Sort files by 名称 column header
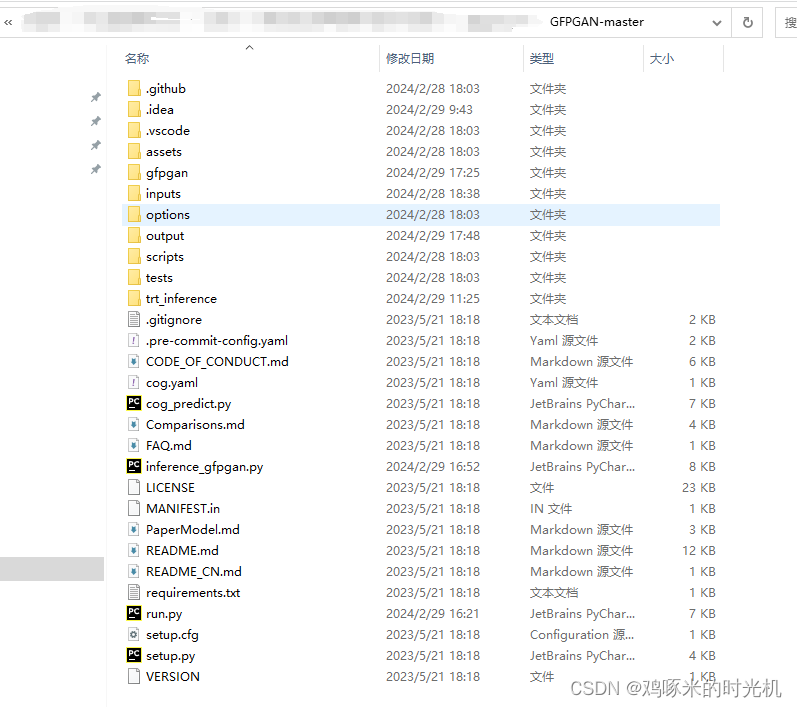 click(x=137, y=58)
